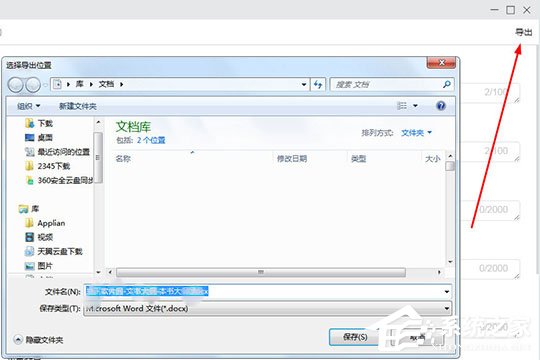Image resolution: width=540 pixels, height=360 pixels.
Task: Click the 保存(S) button
Action: tap(355, 337)
